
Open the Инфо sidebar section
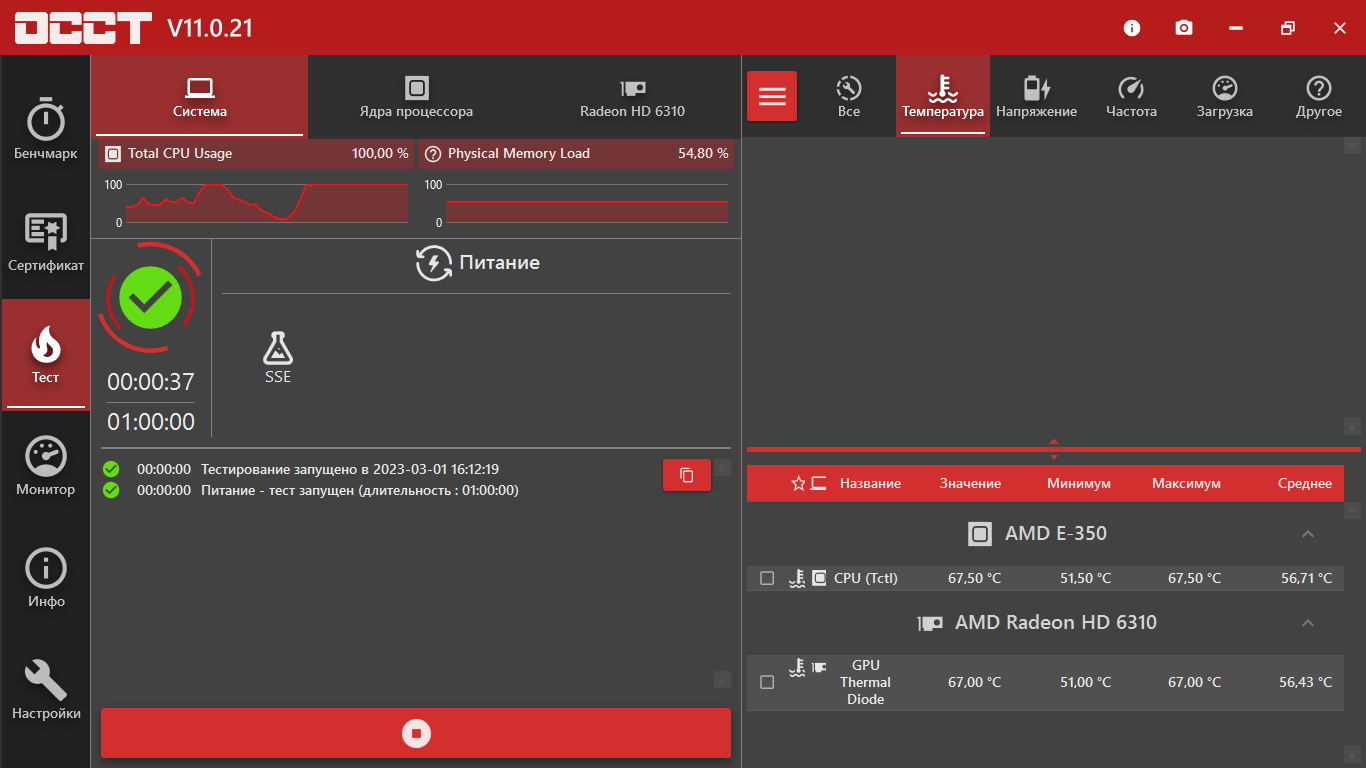coord(45,578)
